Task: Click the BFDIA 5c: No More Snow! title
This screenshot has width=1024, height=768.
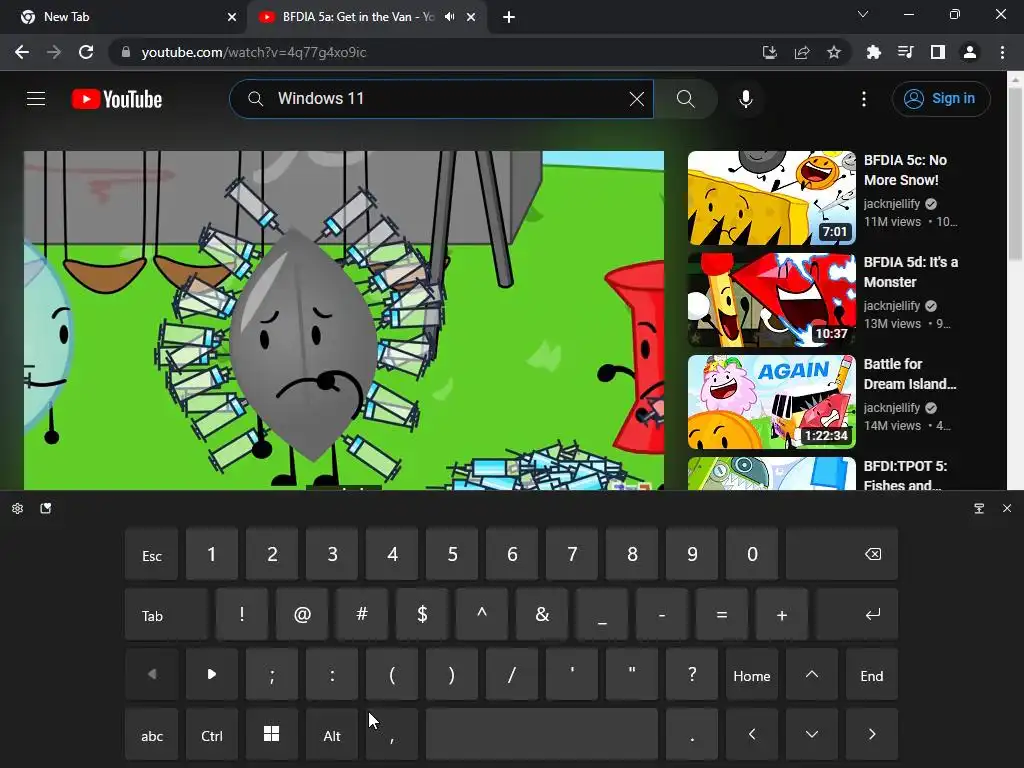Action: coord(905,170)
